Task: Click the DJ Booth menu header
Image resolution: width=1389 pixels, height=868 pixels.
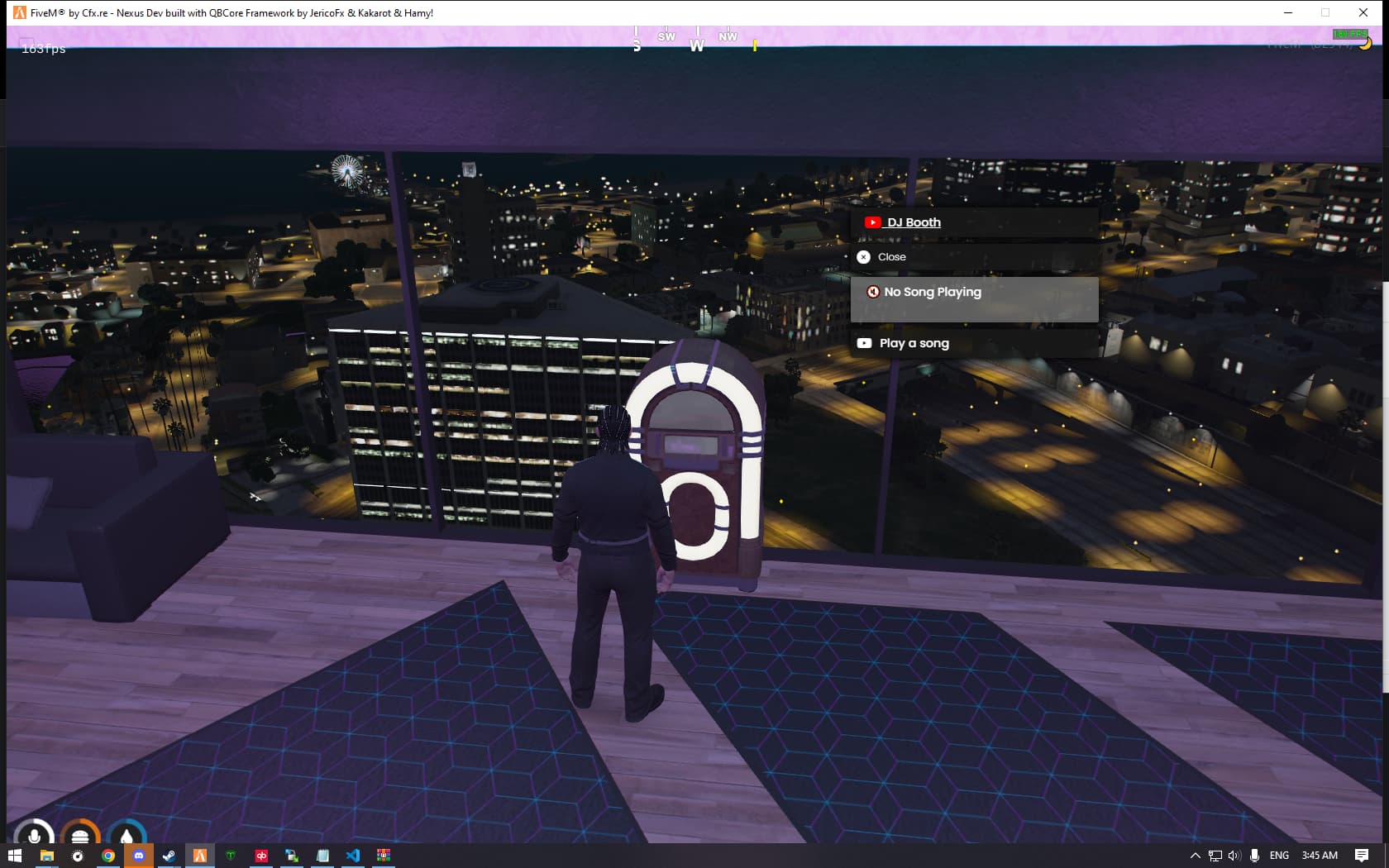Action: tap(974, 222)
